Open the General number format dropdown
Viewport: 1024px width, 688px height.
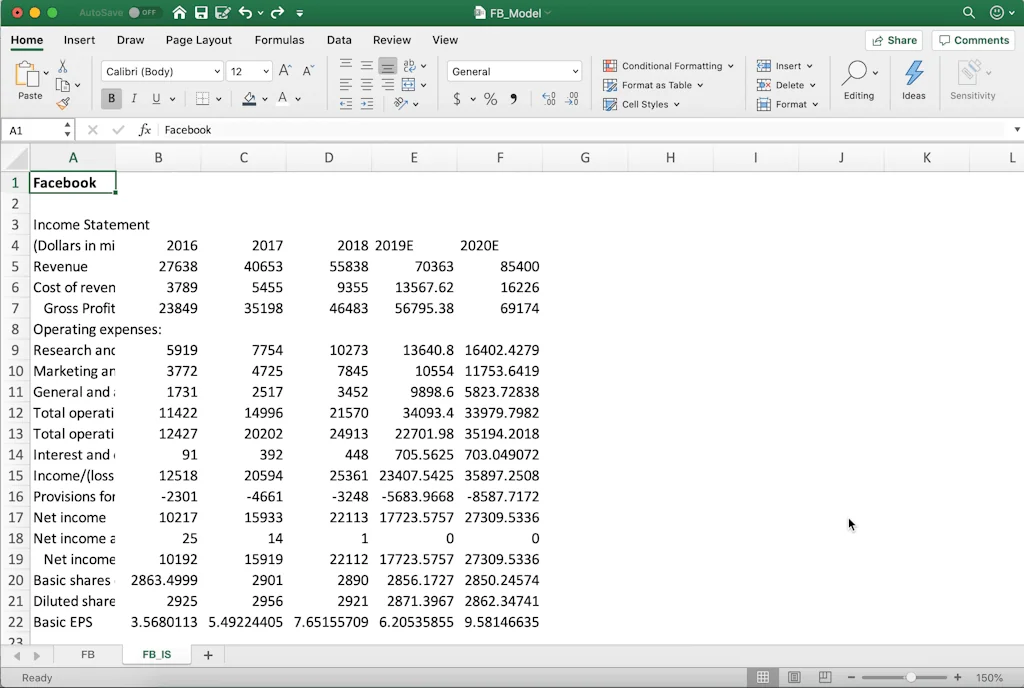click(577, 71)
